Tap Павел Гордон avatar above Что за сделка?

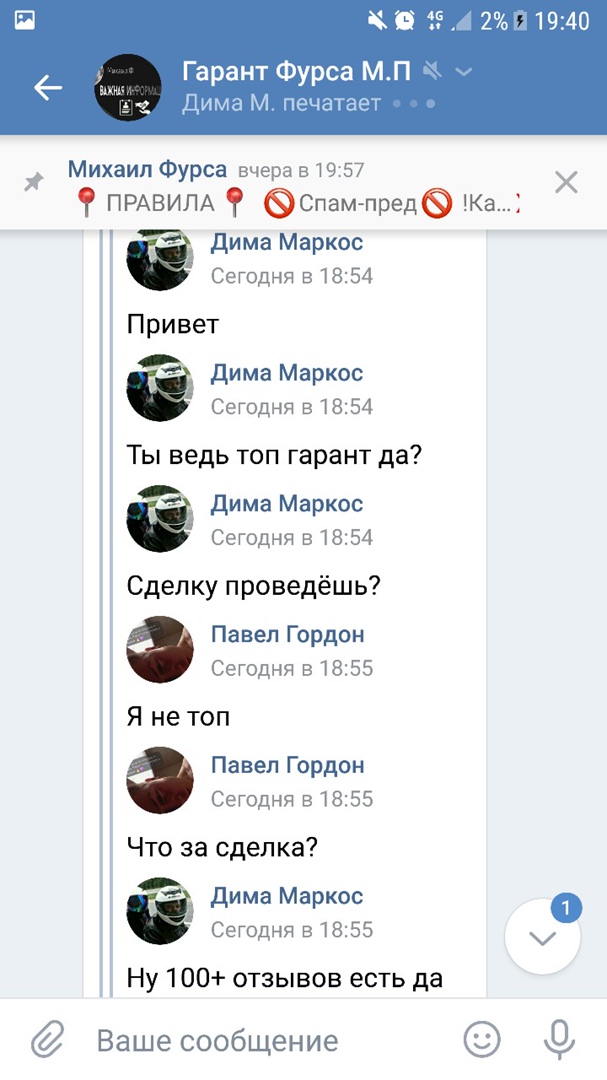tap(159, 780)
